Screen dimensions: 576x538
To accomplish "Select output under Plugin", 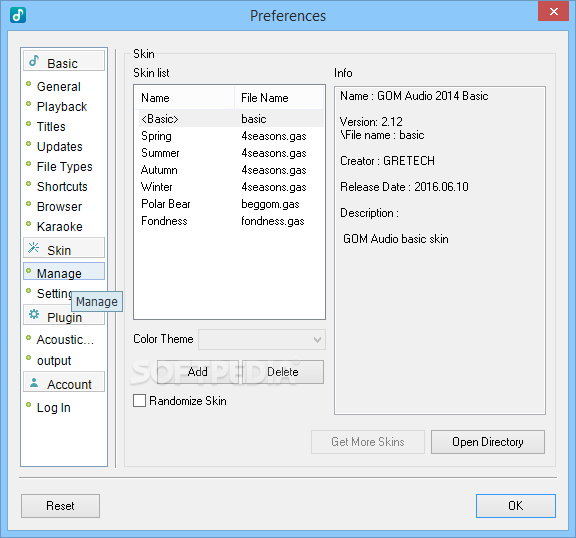I will [54, 361].
